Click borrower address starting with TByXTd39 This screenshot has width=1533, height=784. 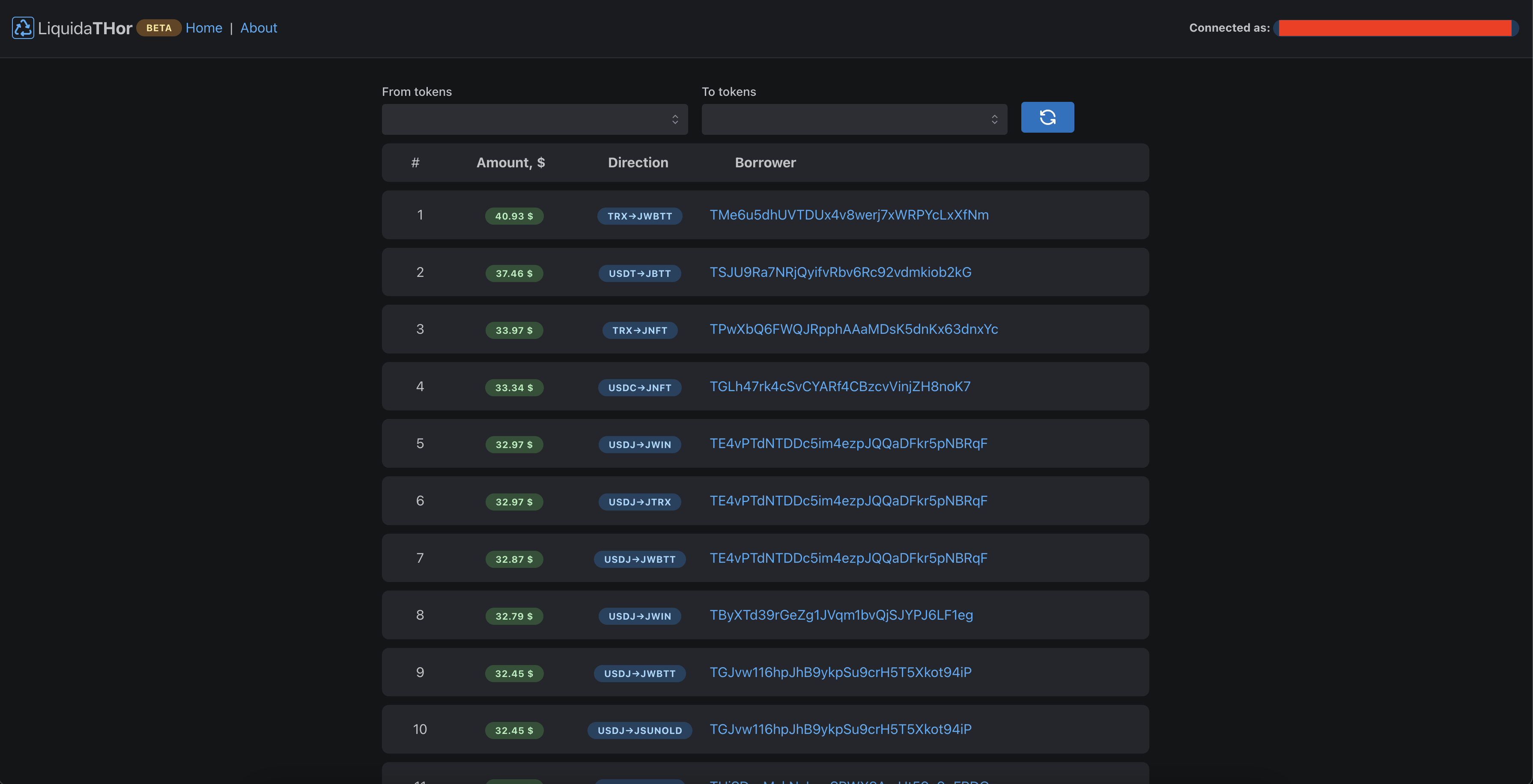coord(841,615)
